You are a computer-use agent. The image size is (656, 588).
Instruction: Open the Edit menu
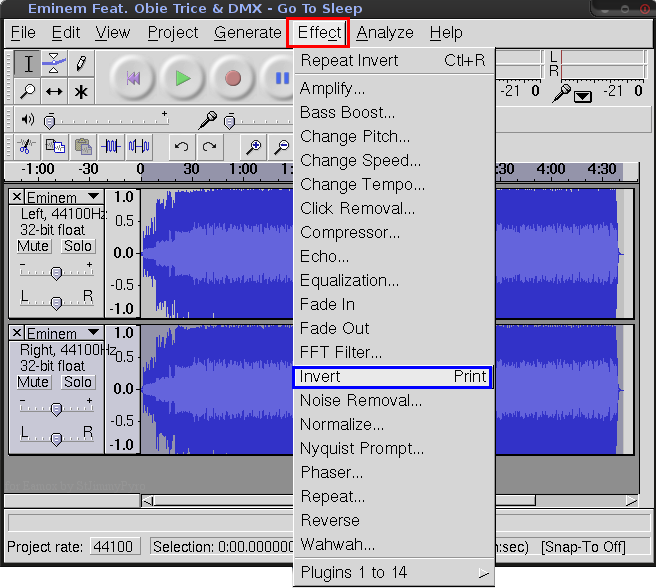coord(66,33)
